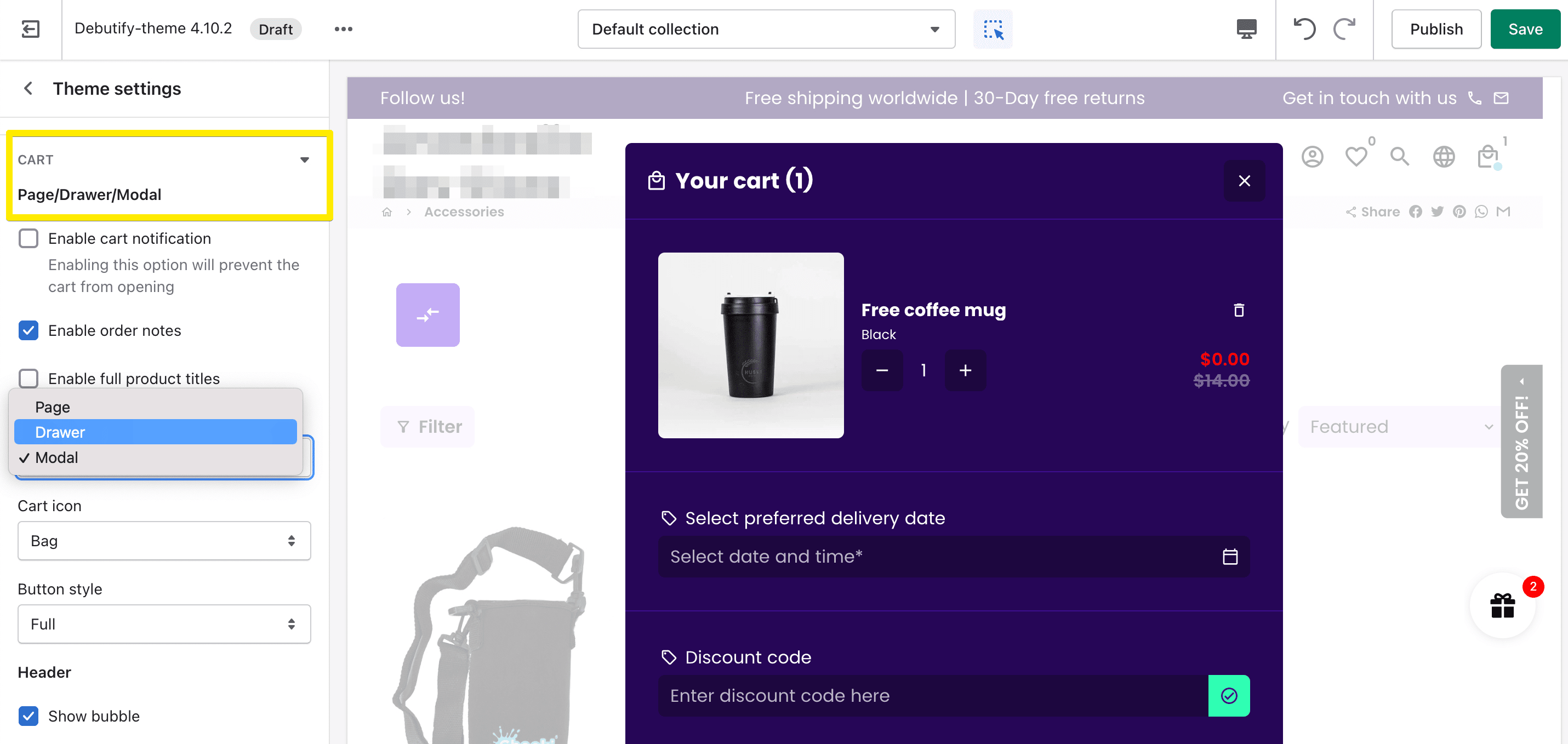Viewport: 1568px width, 744px height.
Task: Delete Free coffee mug using the trash icon
Action: (1239, 310)
